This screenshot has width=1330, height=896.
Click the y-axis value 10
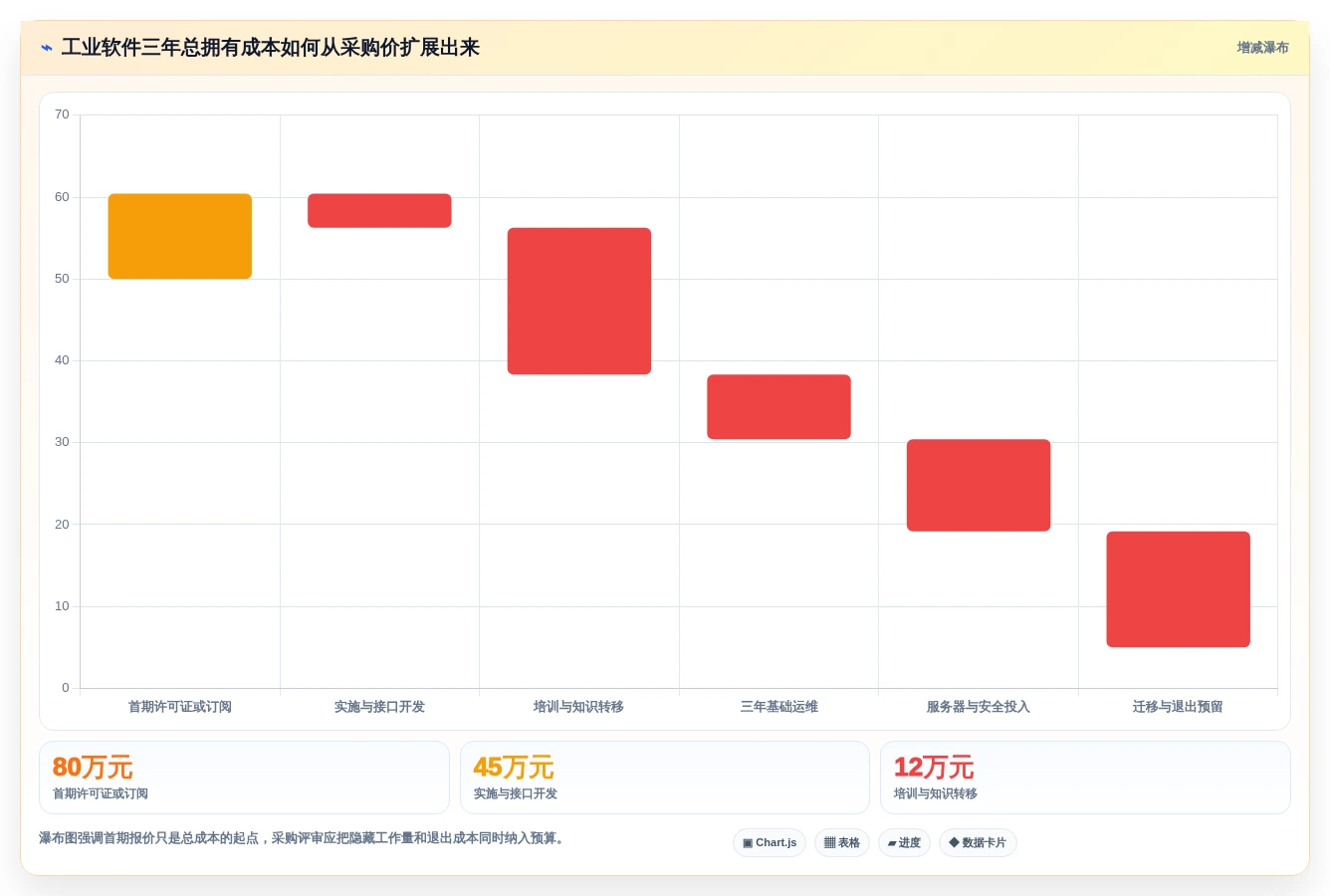[x=62, y=606]
